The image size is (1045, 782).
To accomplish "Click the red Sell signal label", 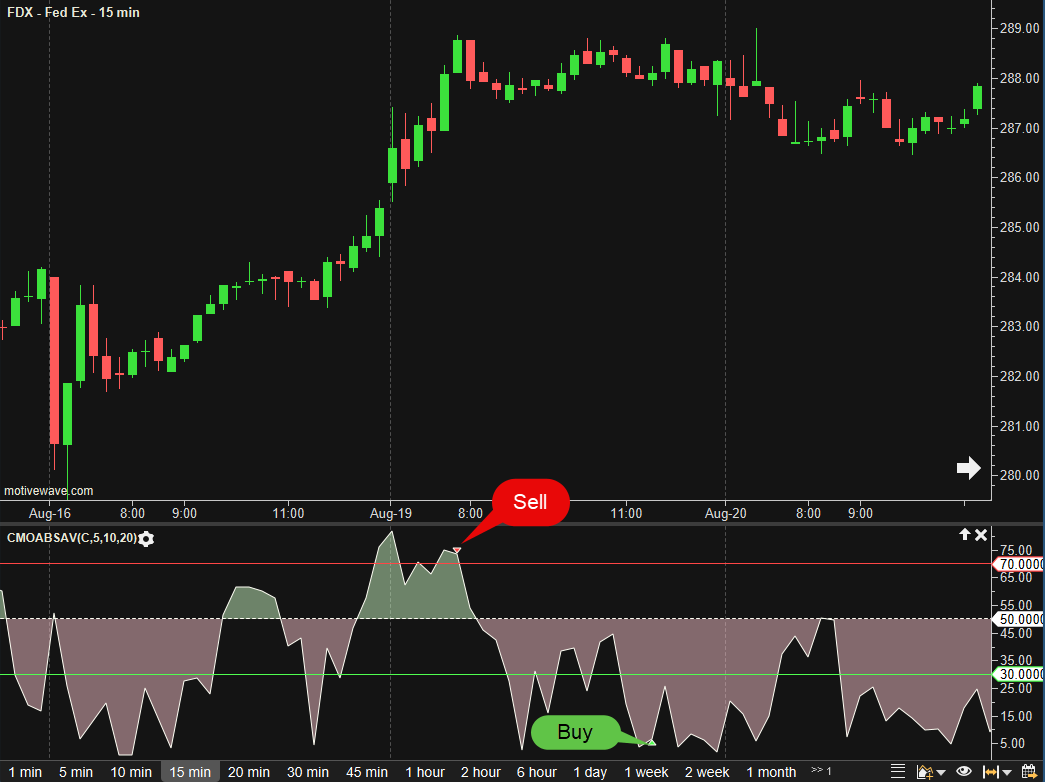I will [530, 502].
